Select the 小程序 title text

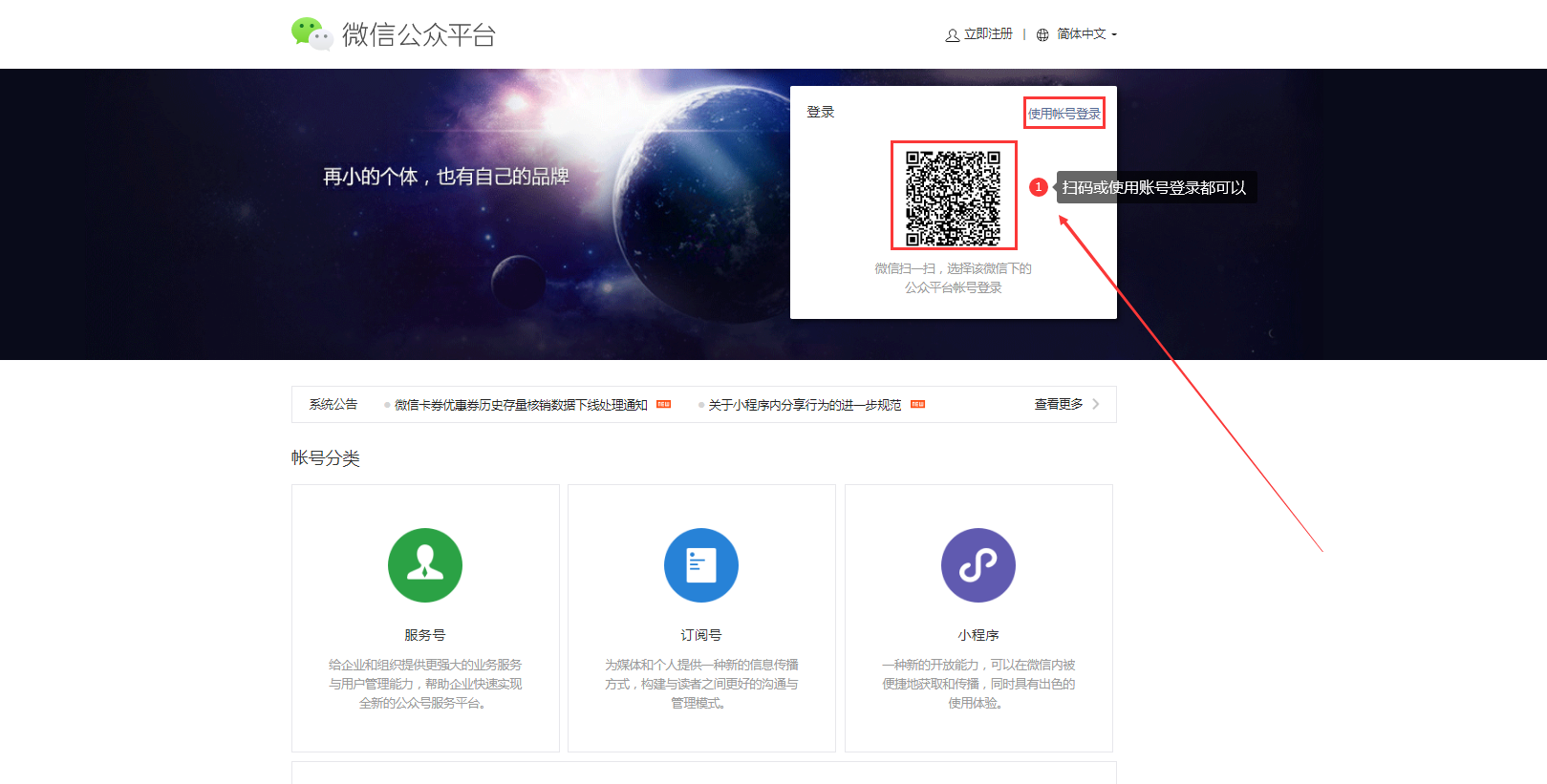pos(978,635)
